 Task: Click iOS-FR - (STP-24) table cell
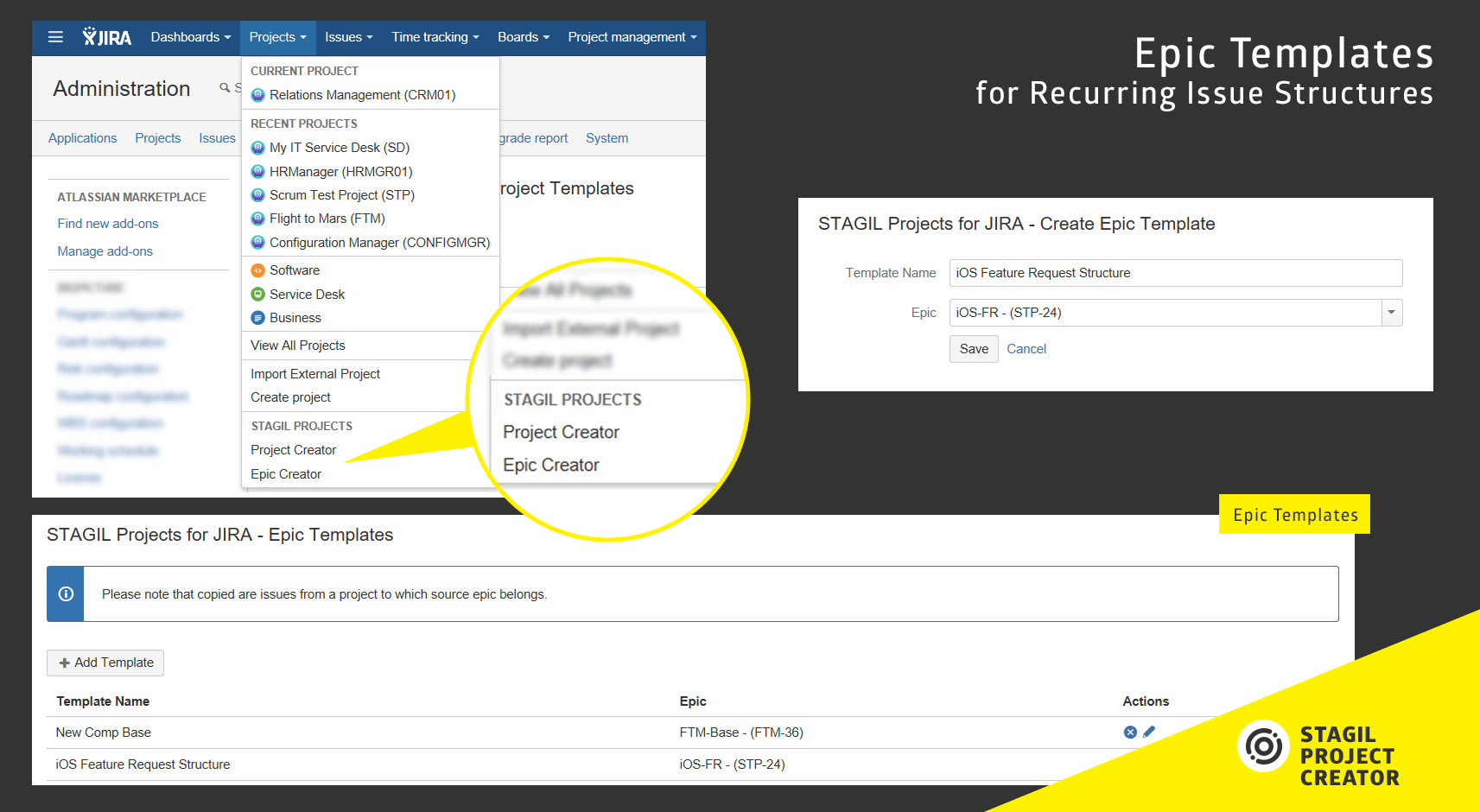[x=733, y=764]
